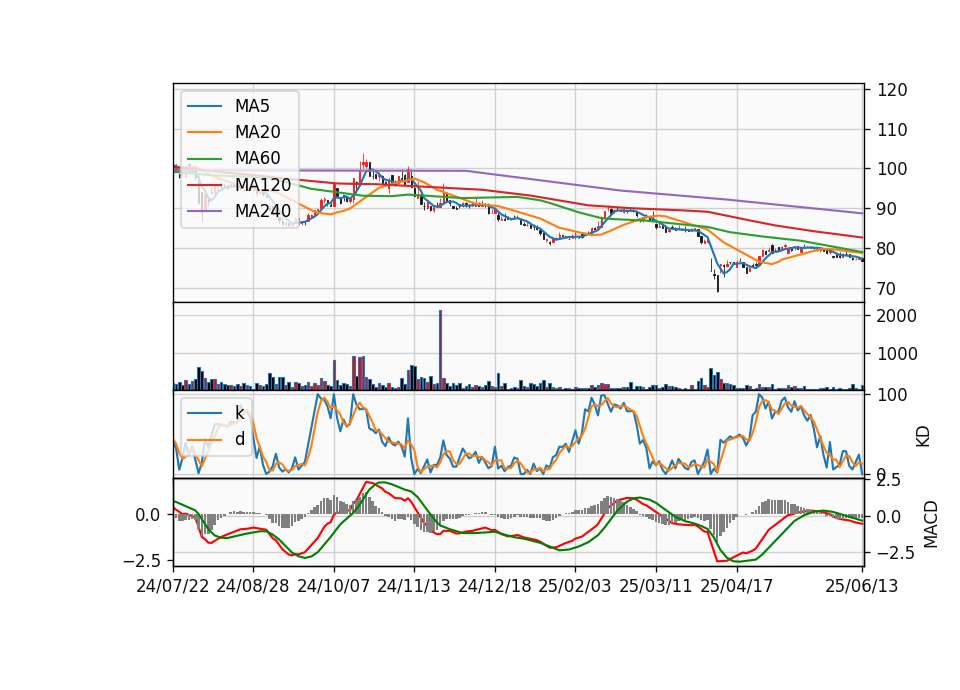The image size is (960, 690).
Task: Click the tallest volume spike bar
Action: pos(440,350)
